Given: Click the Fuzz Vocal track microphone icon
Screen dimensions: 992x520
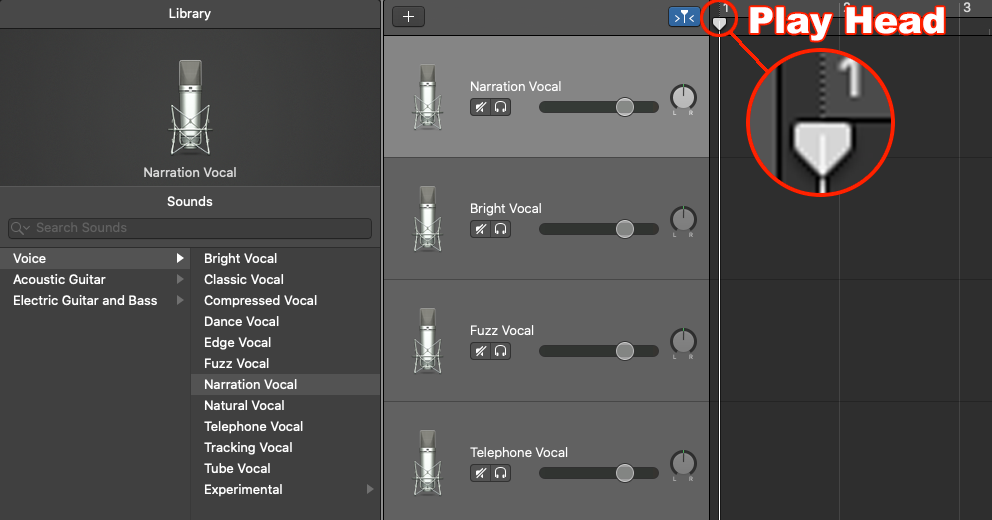Looking at the screenshot, I should [428, 341].
